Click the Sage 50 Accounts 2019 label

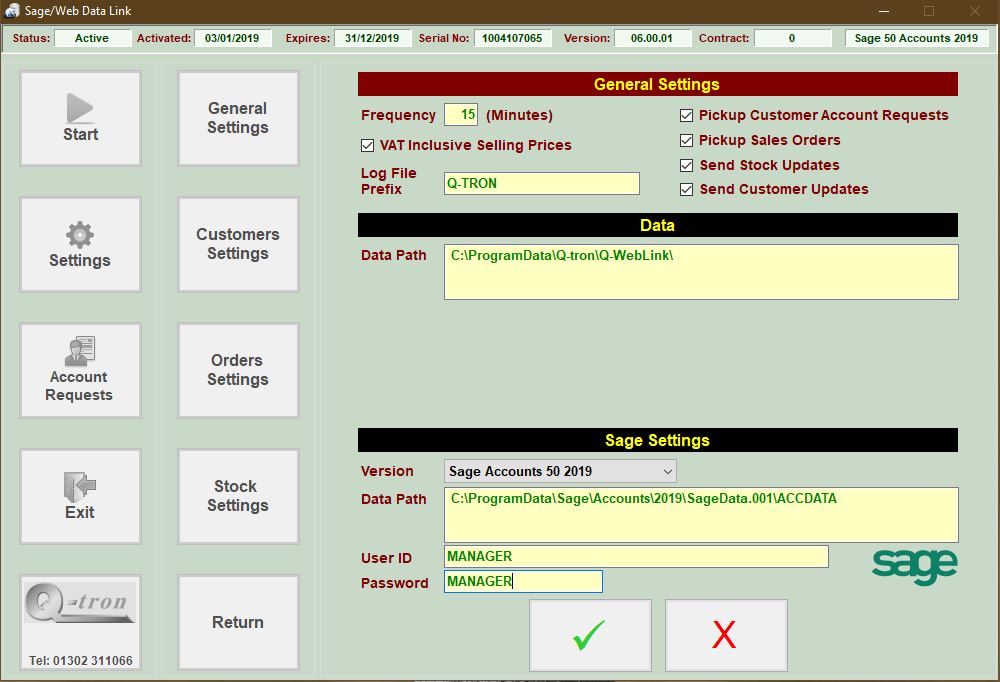tap(916, 38)
